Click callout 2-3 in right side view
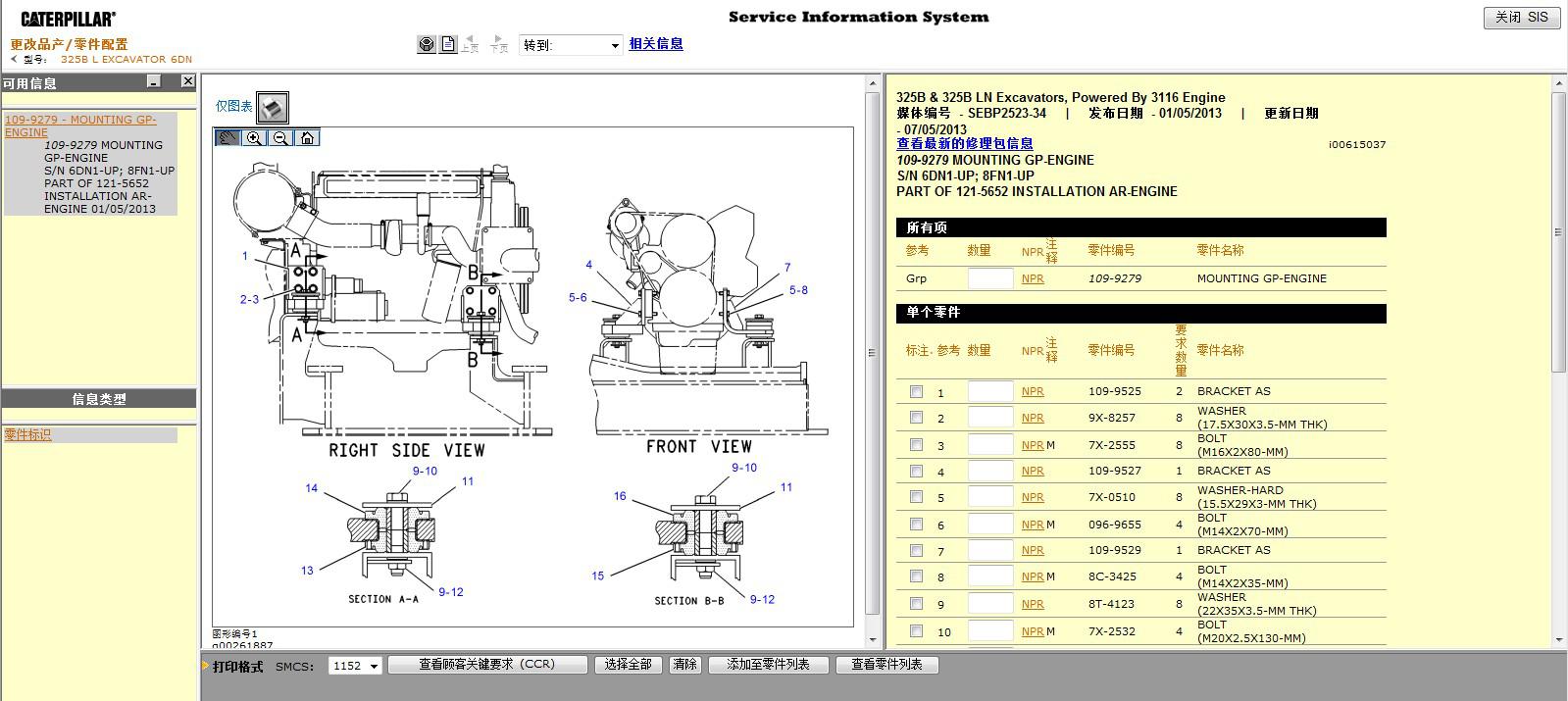Image resolution: width=1568 pixels, height=701 pixels. pos(249,300)
